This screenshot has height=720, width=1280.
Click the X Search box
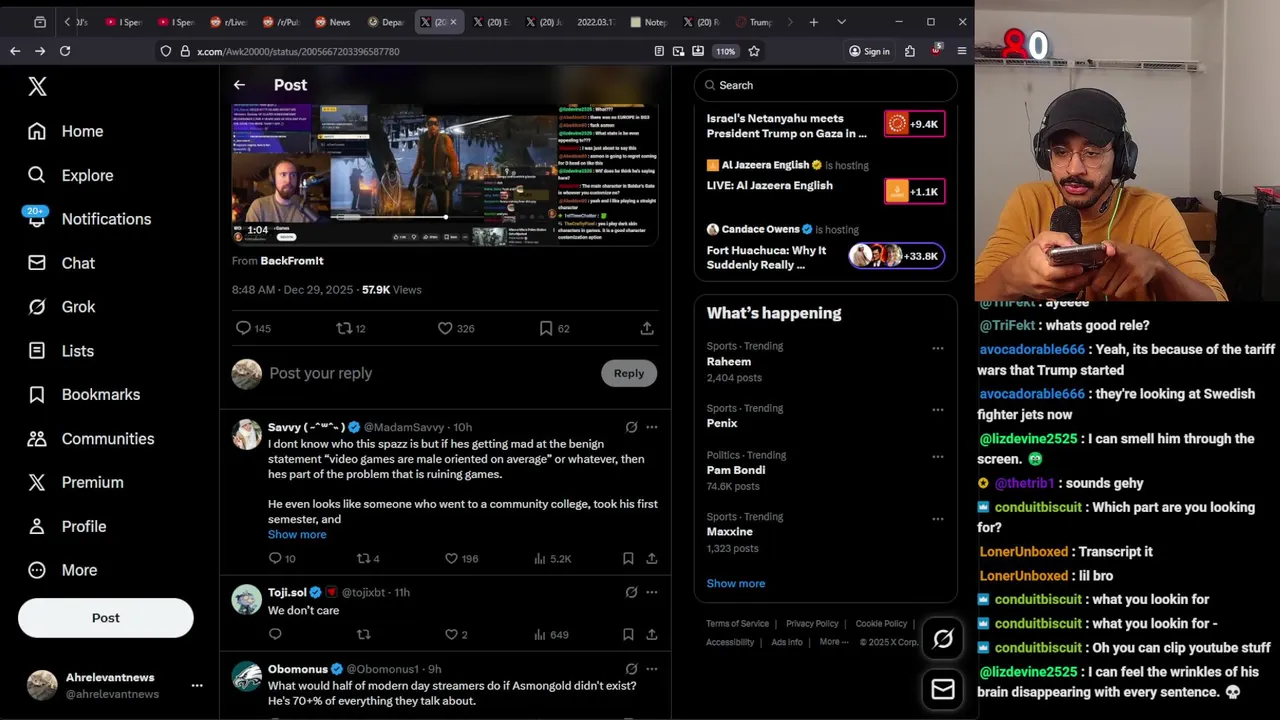tap(826, 85)
